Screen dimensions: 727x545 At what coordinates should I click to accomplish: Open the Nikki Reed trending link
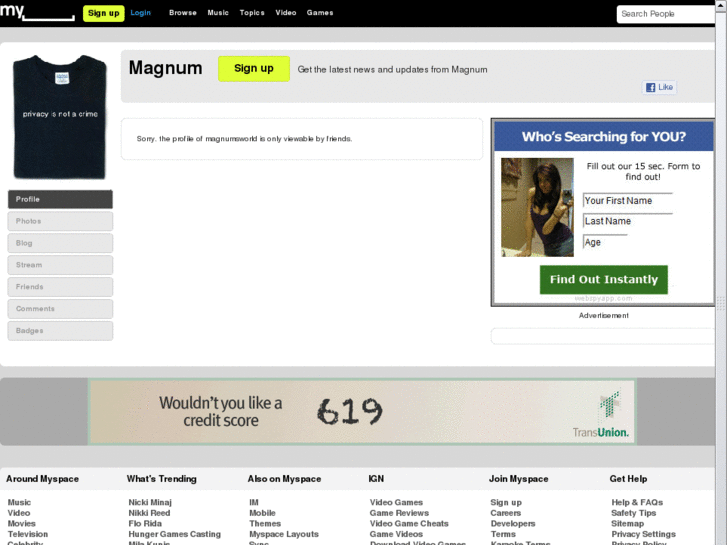coord(149,513)
